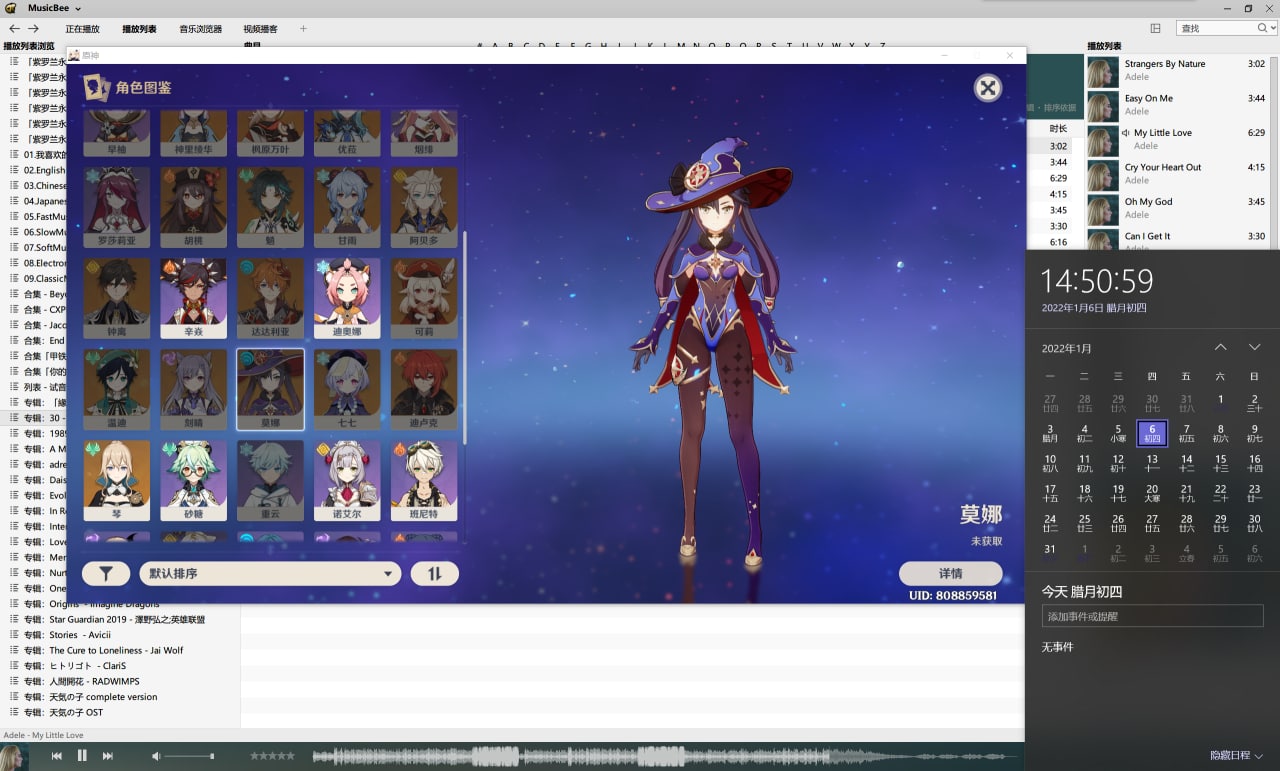Viewport: 1280px width, 771px height.
Task: Toggle the panel layout icon beside the search box
Action: click(1155, 29)
